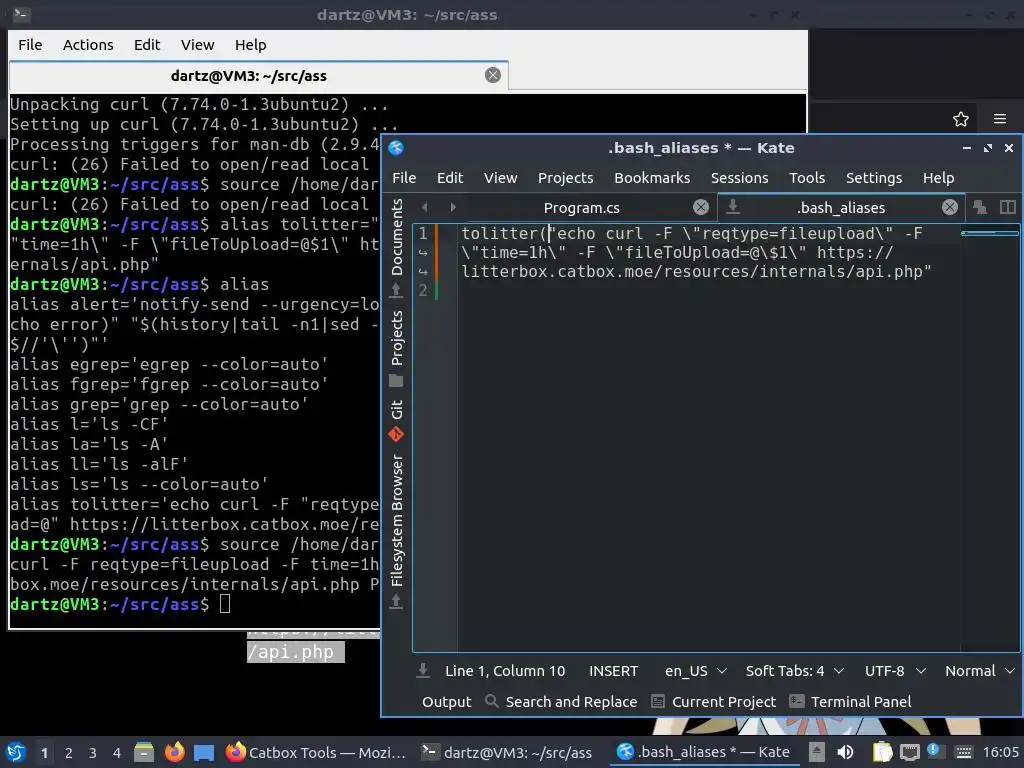Open the en_US language dropdown
Image resolution: width=1024 pixels, height=768 pixels.
pyautogui.click(x=696, y=671)
